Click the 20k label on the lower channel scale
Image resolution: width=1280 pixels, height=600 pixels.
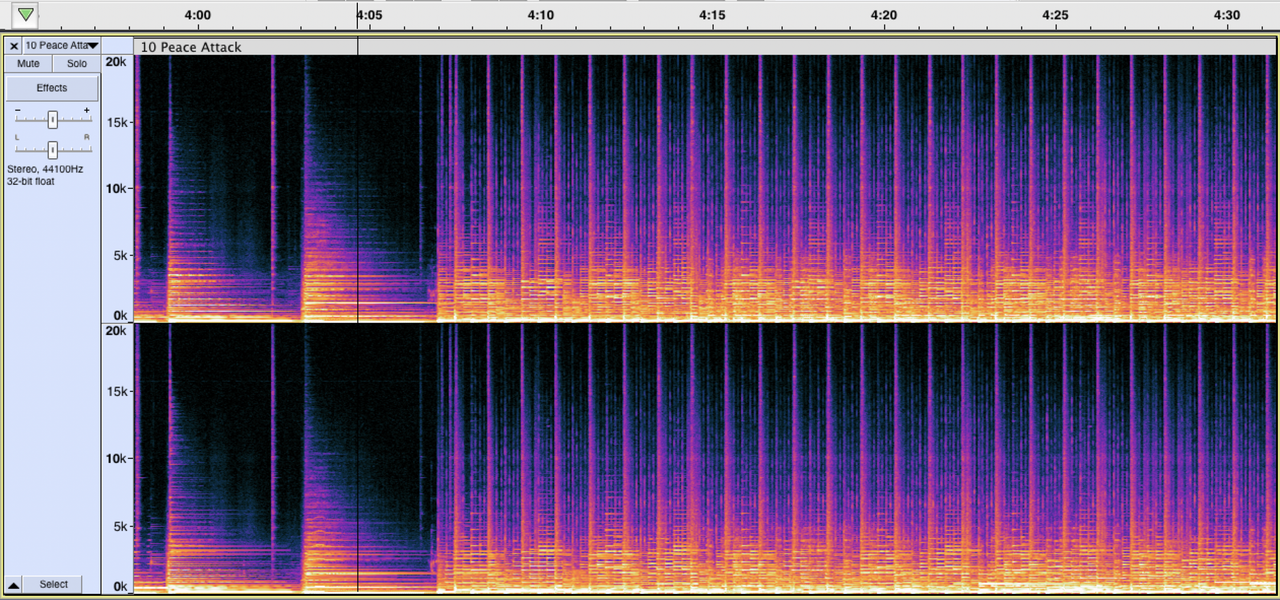coord(116,331)
